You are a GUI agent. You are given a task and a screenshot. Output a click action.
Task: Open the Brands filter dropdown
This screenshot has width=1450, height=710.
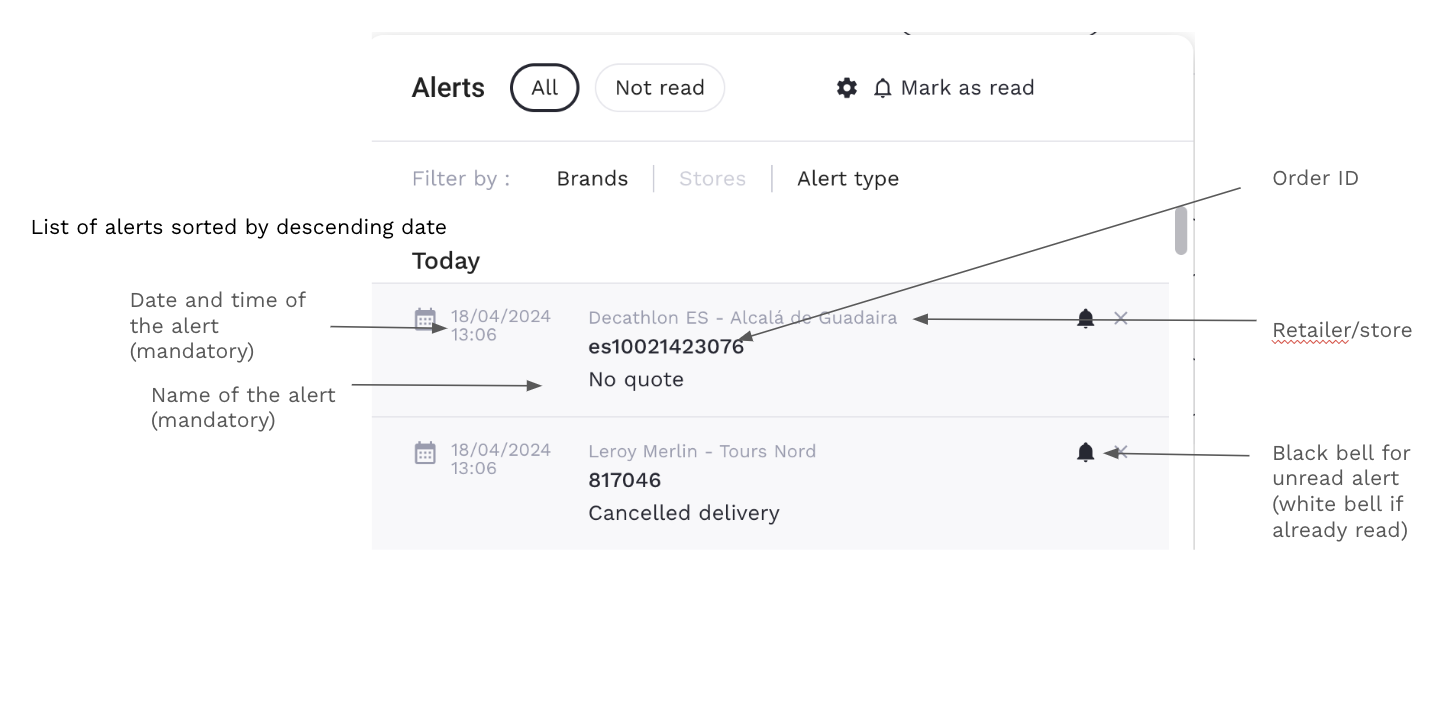coord(592,179)
